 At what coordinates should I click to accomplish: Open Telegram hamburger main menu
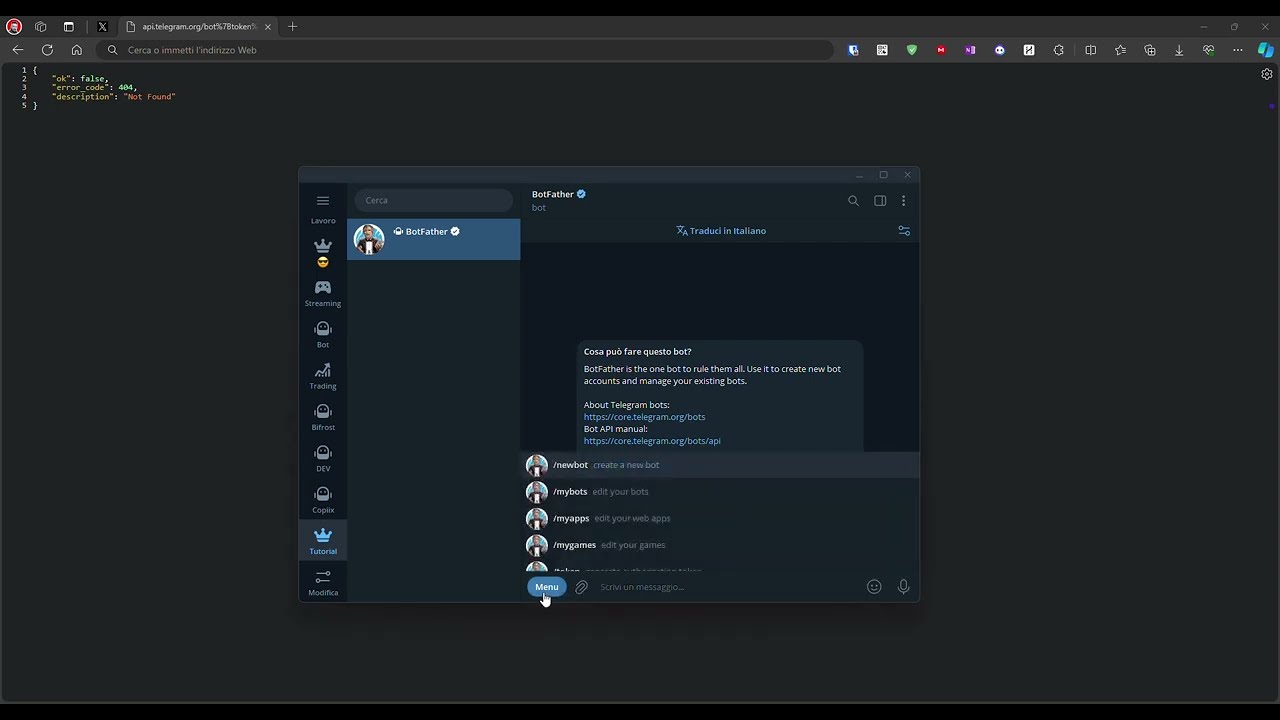322,201
